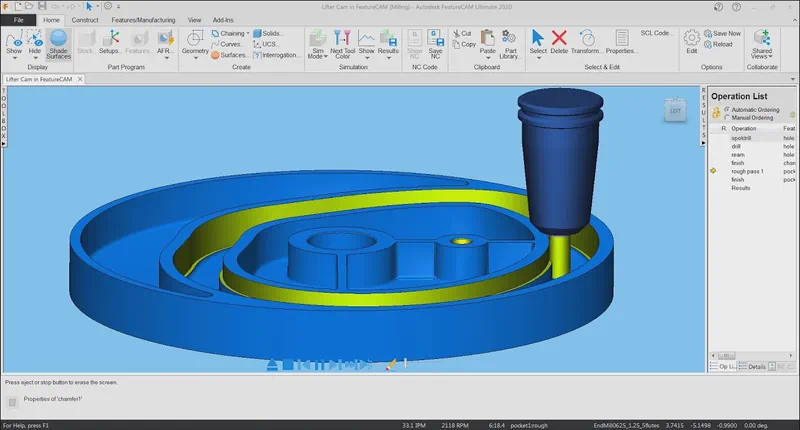The image size is (800, 430).
Task: Click the view cube in viewport
Action: [x=675, y=110]
